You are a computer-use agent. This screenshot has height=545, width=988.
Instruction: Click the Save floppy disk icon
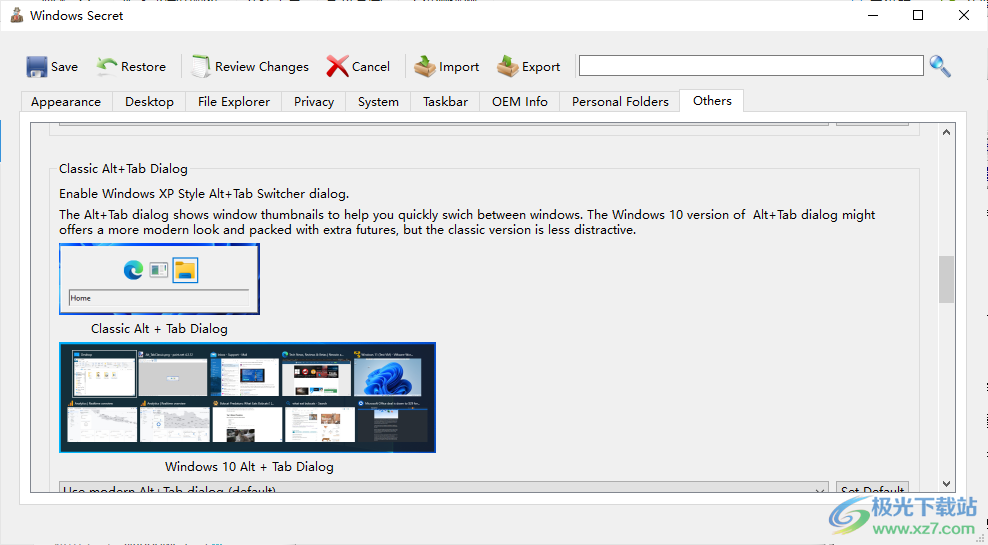pos(37,67)
